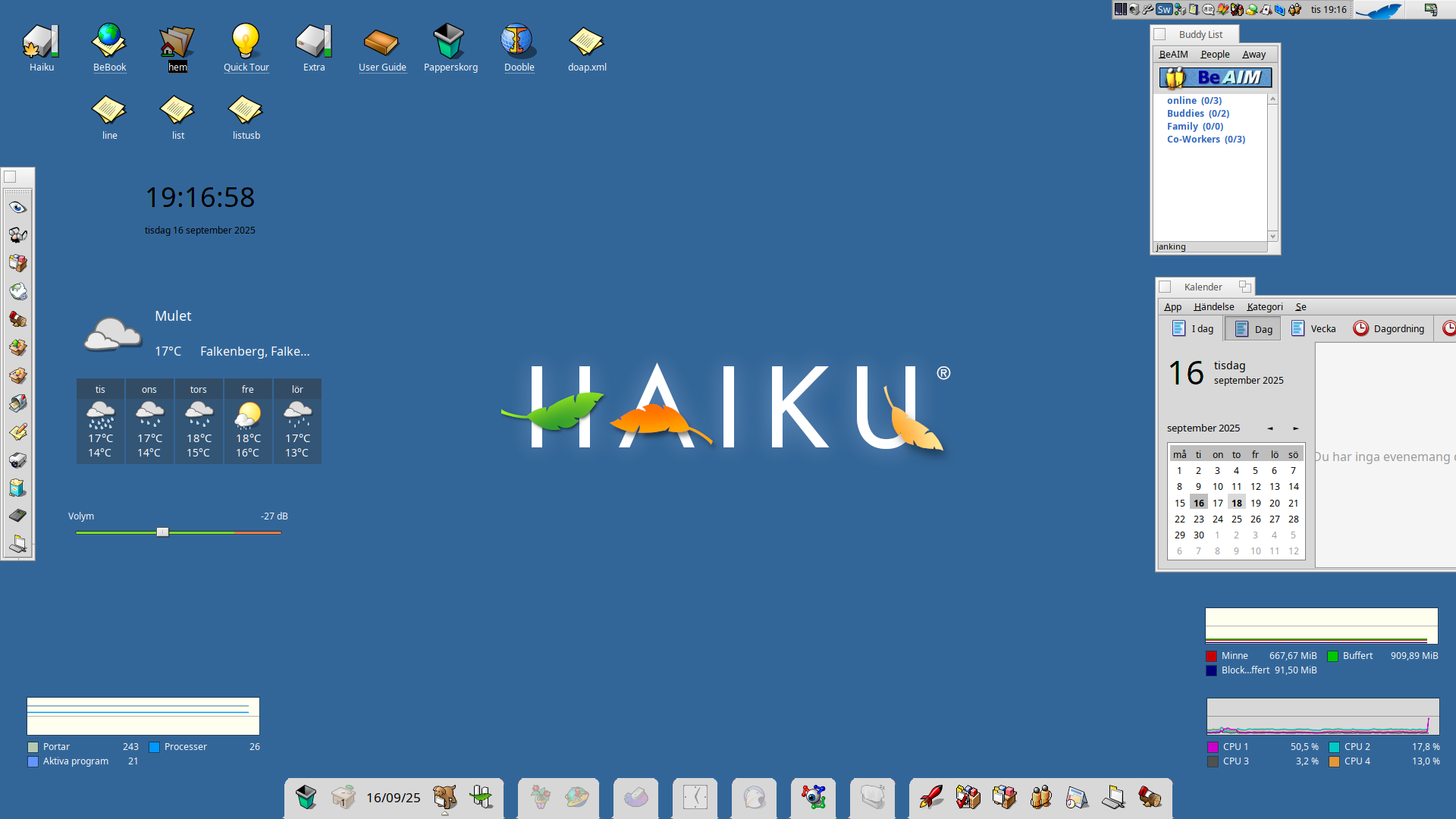Click the eye icon in left launcher
Screen dimensions: 1456x819
tap(18, 207)
